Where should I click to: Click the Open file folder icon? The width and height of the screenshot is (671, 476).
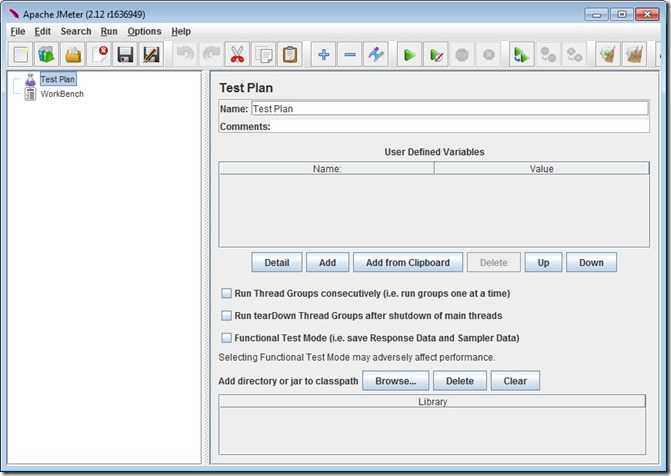point(73,54)
